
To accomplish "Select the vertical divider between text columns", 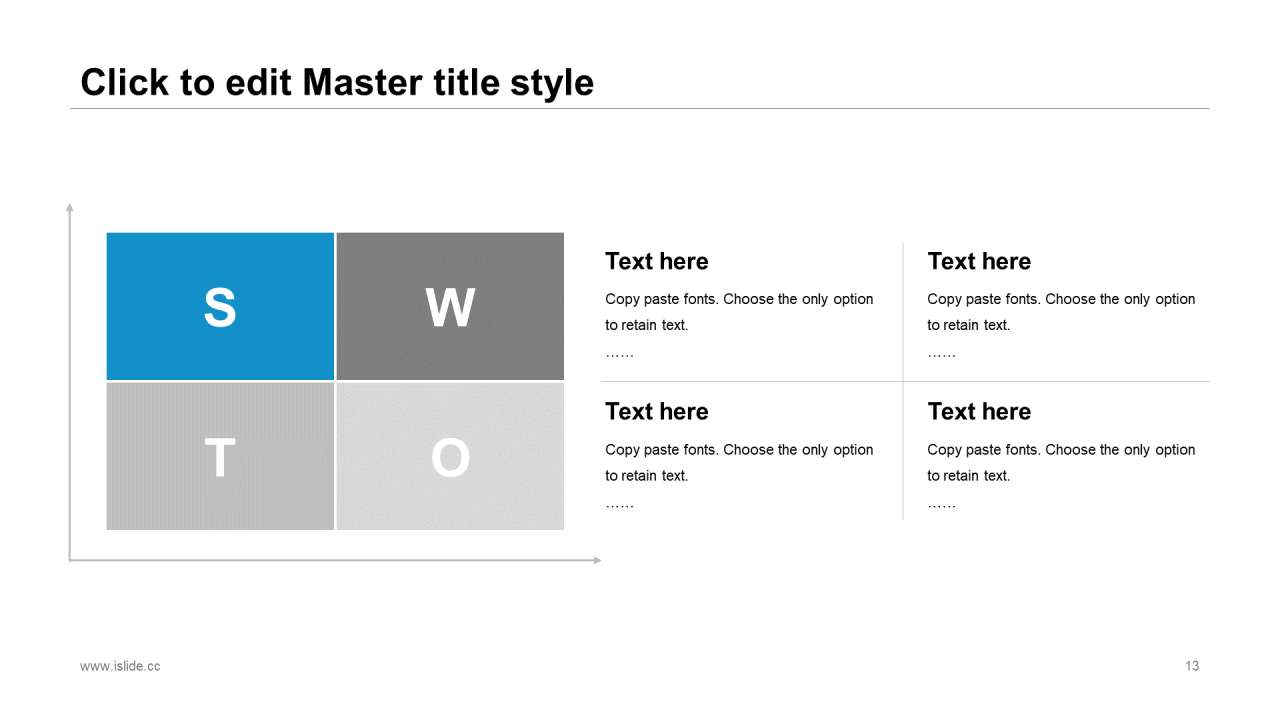I will 903,381.
